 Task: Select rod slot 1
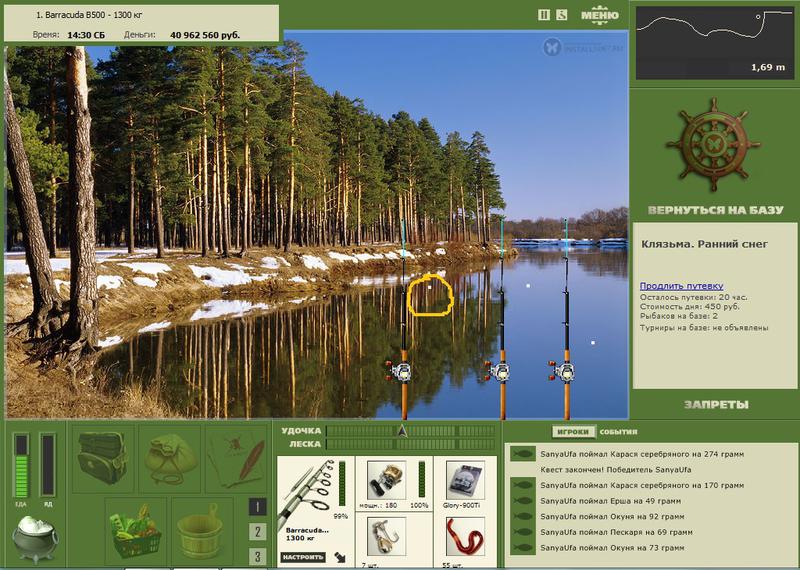click(258, 507)
